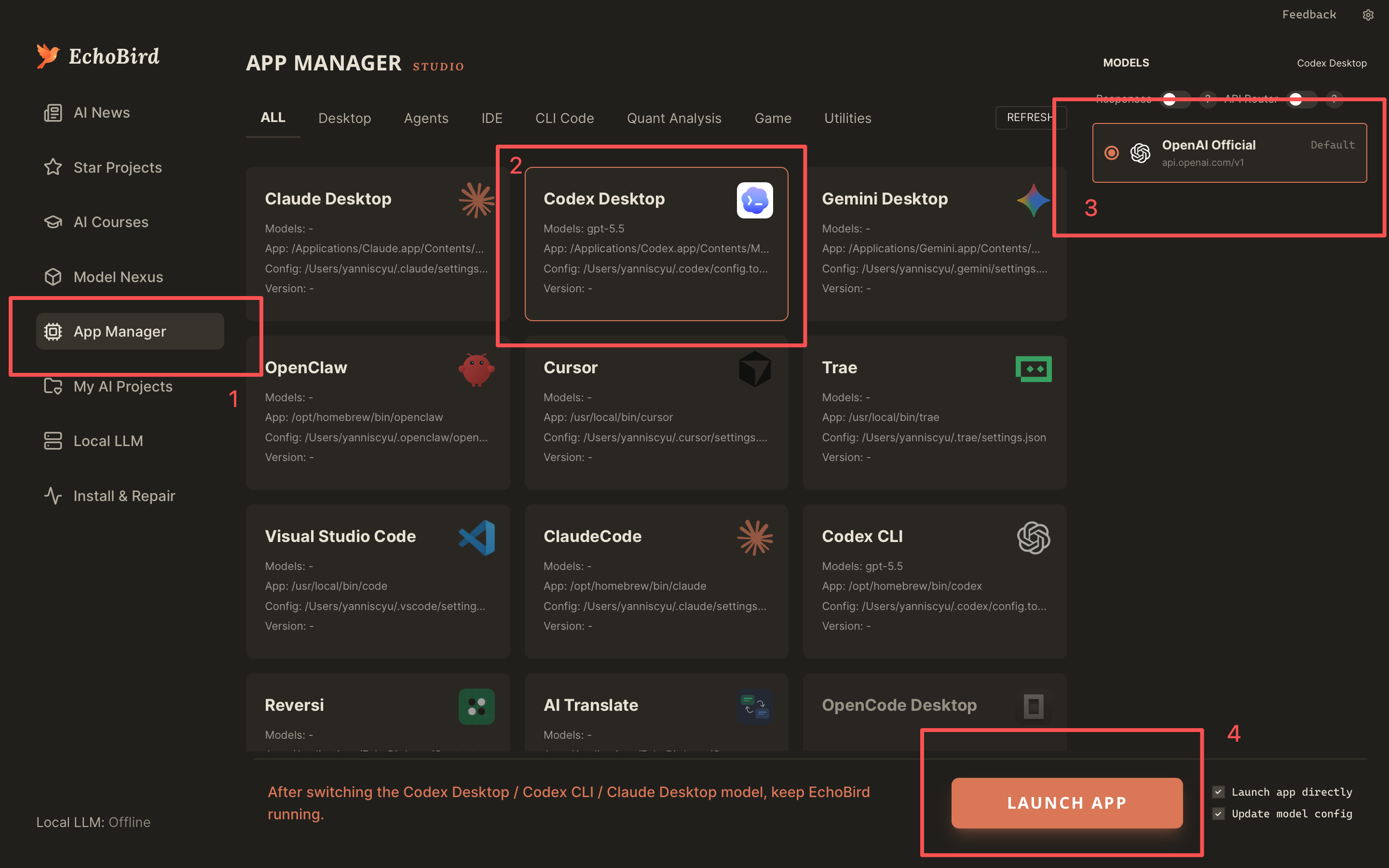This screenshot has height=868, width=1389.
Task: Click Codex Desktop's 'Models: gpt-5.5' line
Action: pos(584,229)
